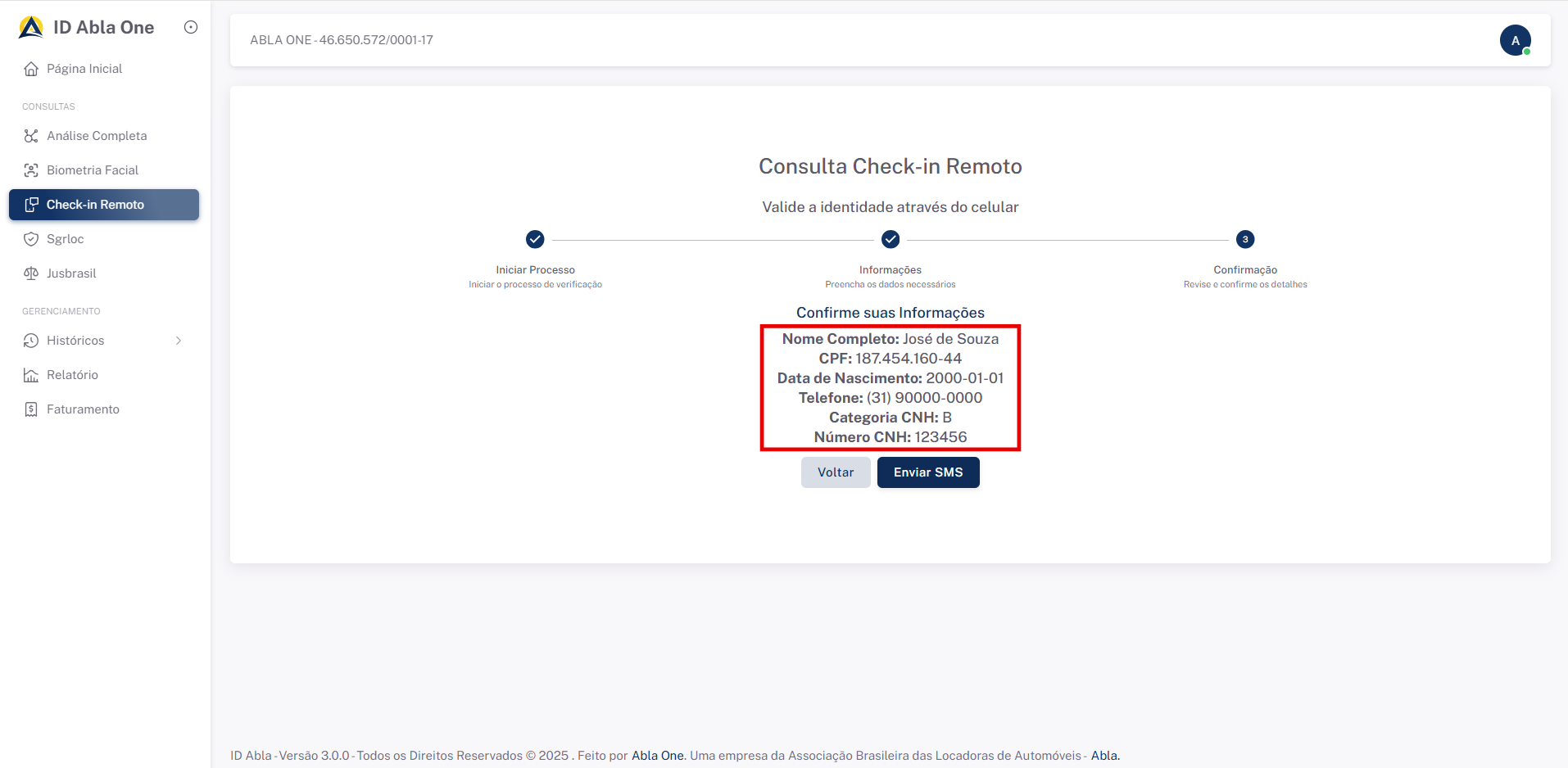This screenshot has width=1568, height=768.
Task: Click the Iniciar Processo step checkmark
Action: (x=535, y=239)
